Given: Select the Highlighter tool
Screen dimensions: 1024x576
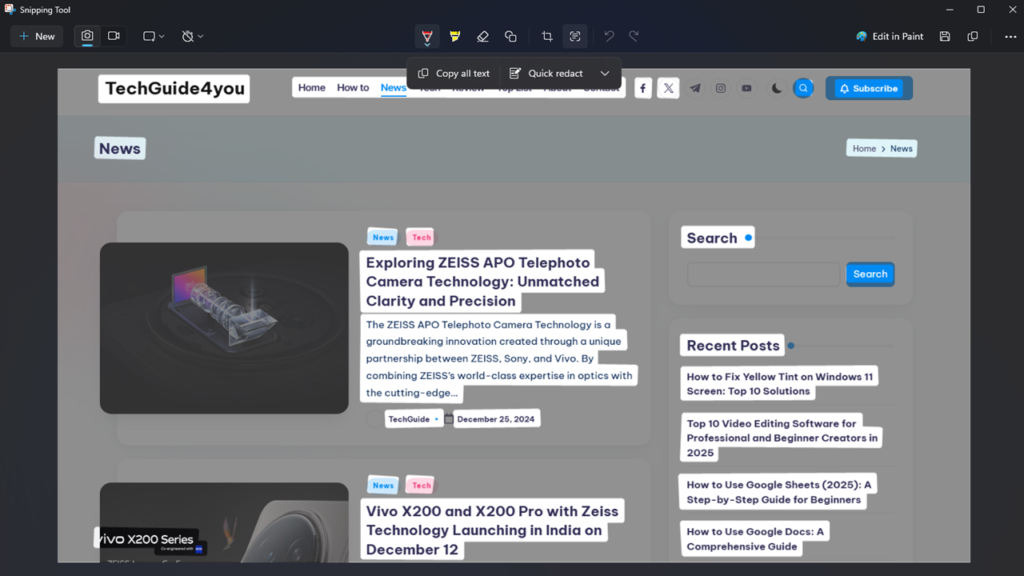Looking at the screenshot, I should pyautogui.click(x=455, y=37).
